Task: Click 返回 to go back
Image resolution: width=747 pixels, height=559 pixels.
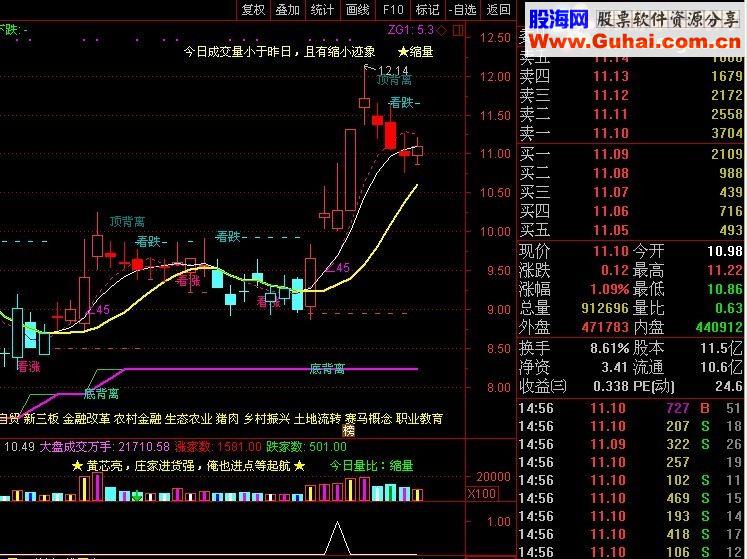Action: [x=498, y=10]
